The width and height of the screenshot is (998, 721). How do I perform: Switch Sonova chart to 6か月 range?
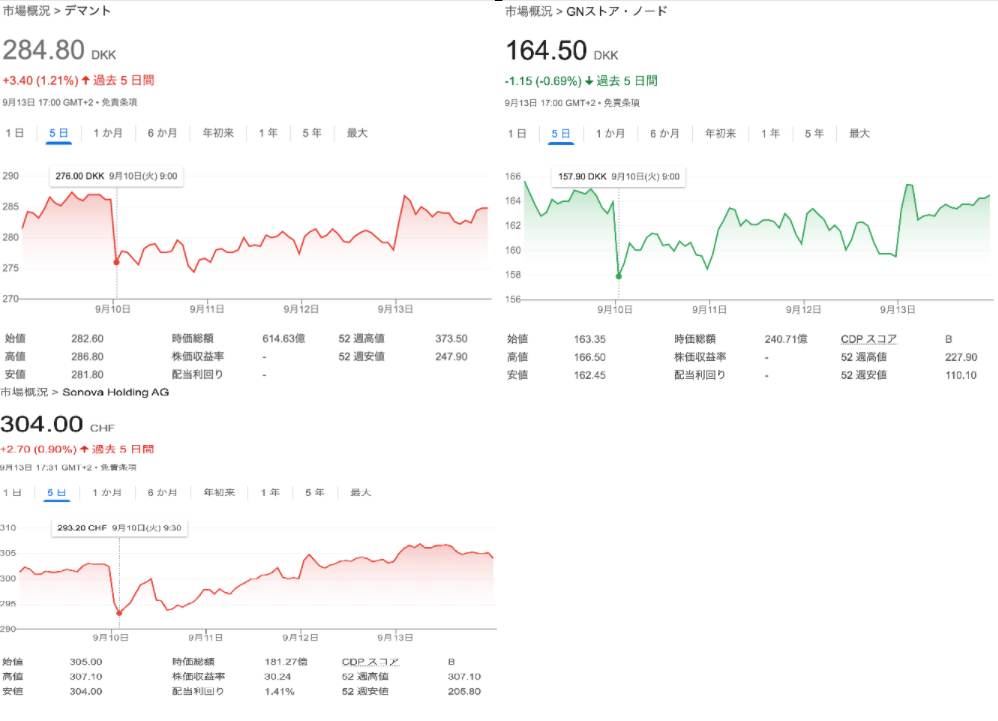pos(162,493)
